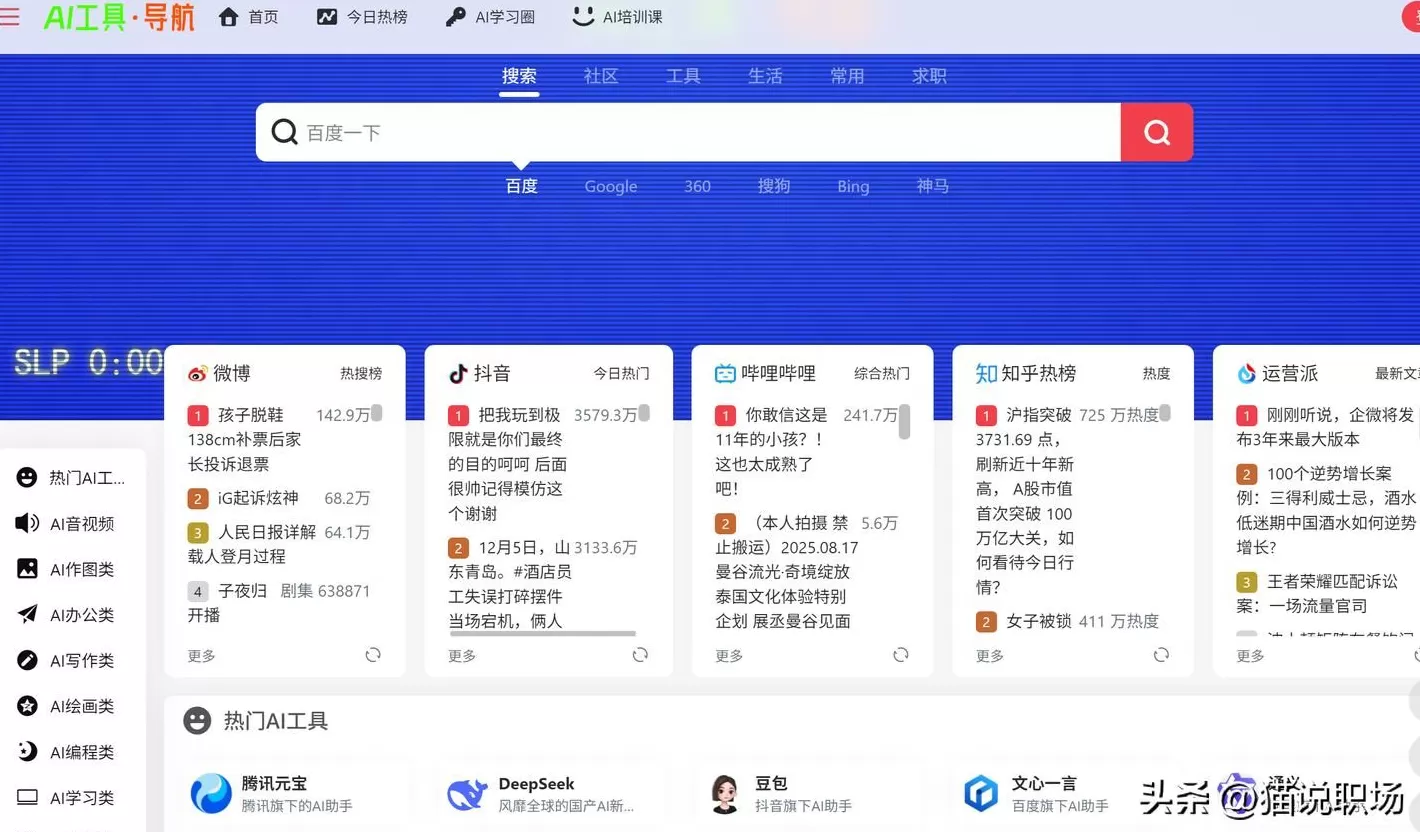Select Google as the search engine

(x=610, y=187)
